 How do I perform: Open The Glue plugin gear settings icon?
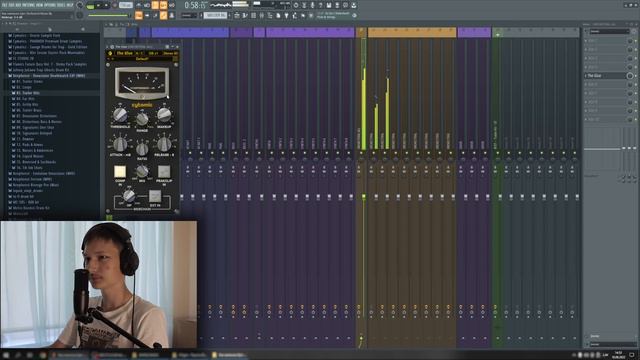tap(112, 47)
